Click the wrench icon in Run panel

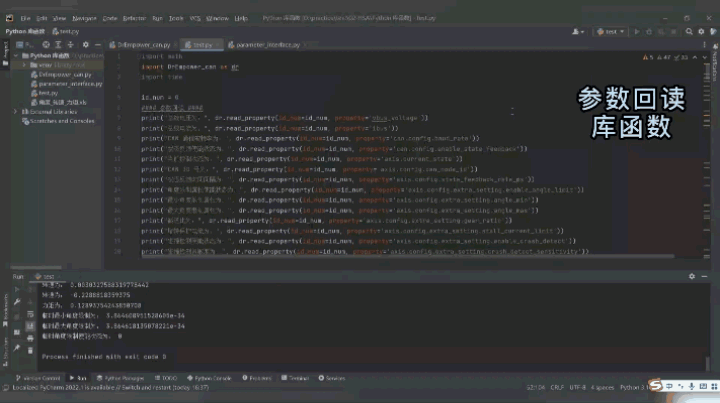click(17, 302)
